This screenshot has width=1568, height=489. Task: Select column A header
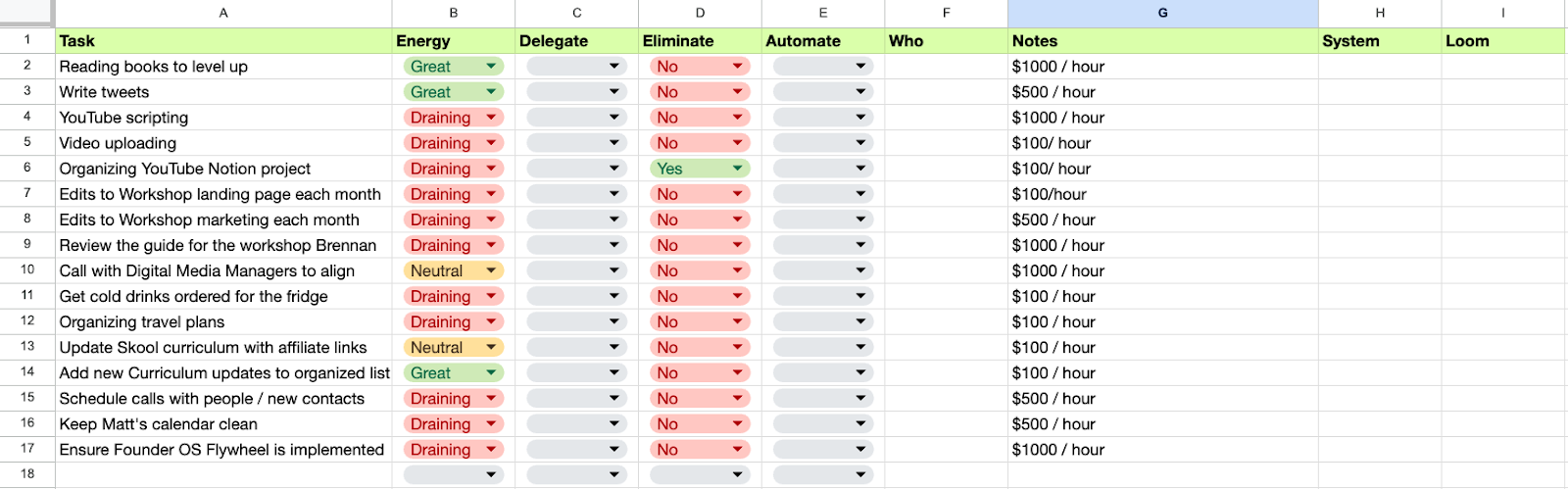coord(223,14)
